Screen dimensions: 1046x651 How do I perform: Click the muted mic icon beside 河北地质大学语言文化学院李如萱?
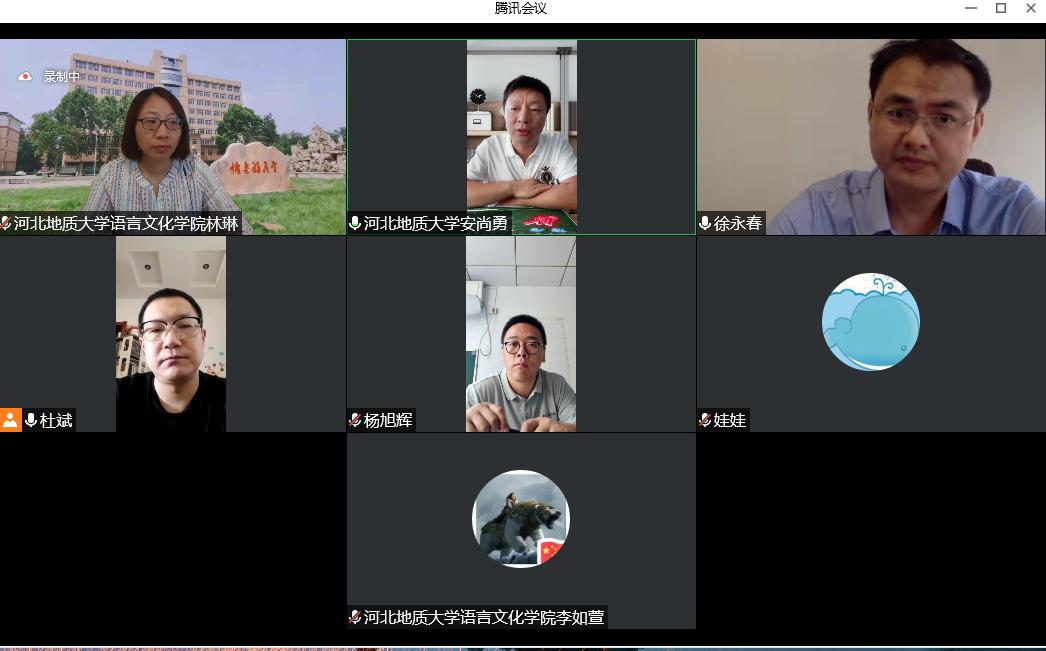click(x=355, y=617)
